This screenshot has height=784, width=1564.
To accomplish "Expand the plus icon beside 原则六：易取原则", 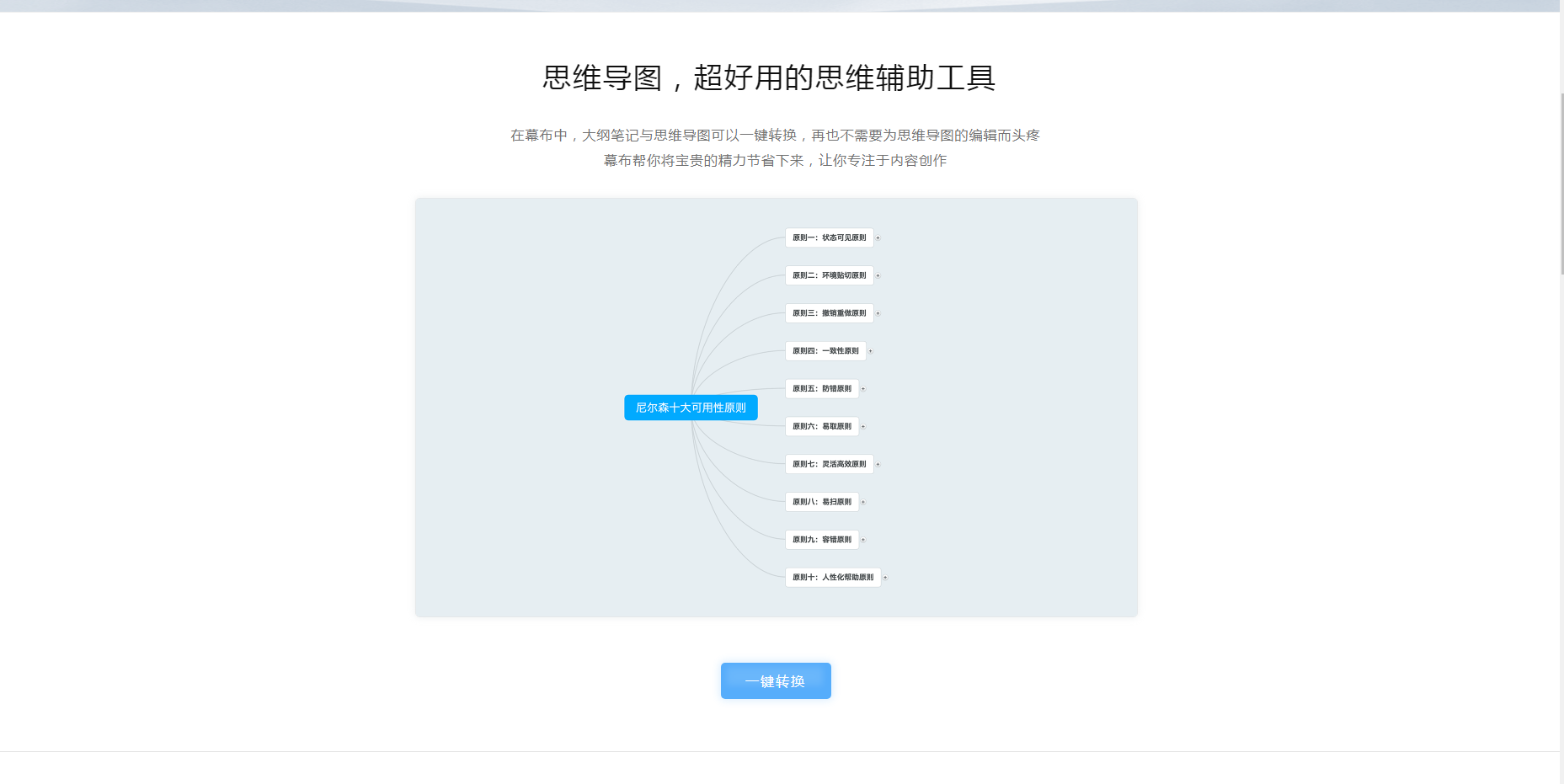I will pos(863,426).
